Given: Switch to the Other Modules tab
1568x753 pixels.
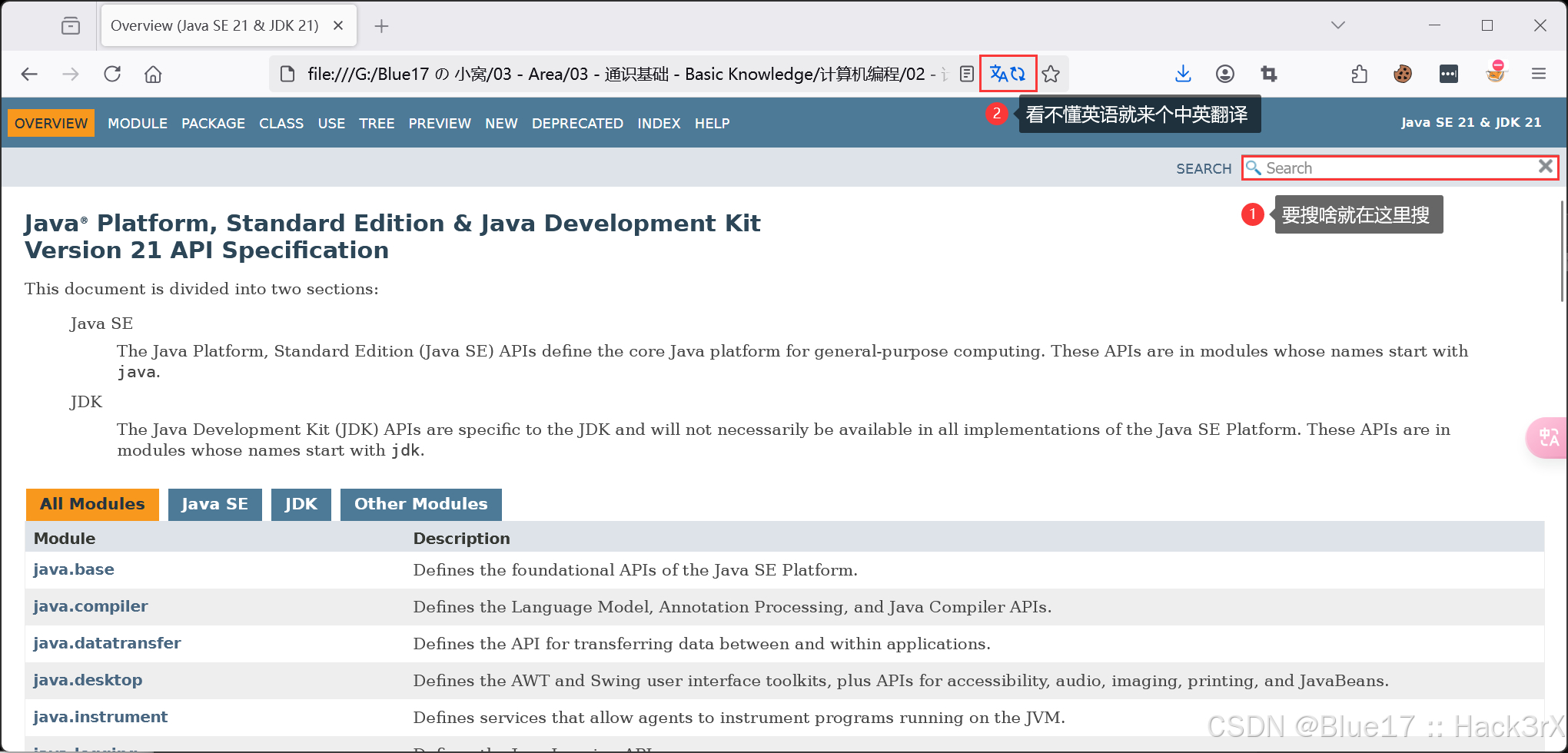Looking at the screenshot, I should coord(420,504).
